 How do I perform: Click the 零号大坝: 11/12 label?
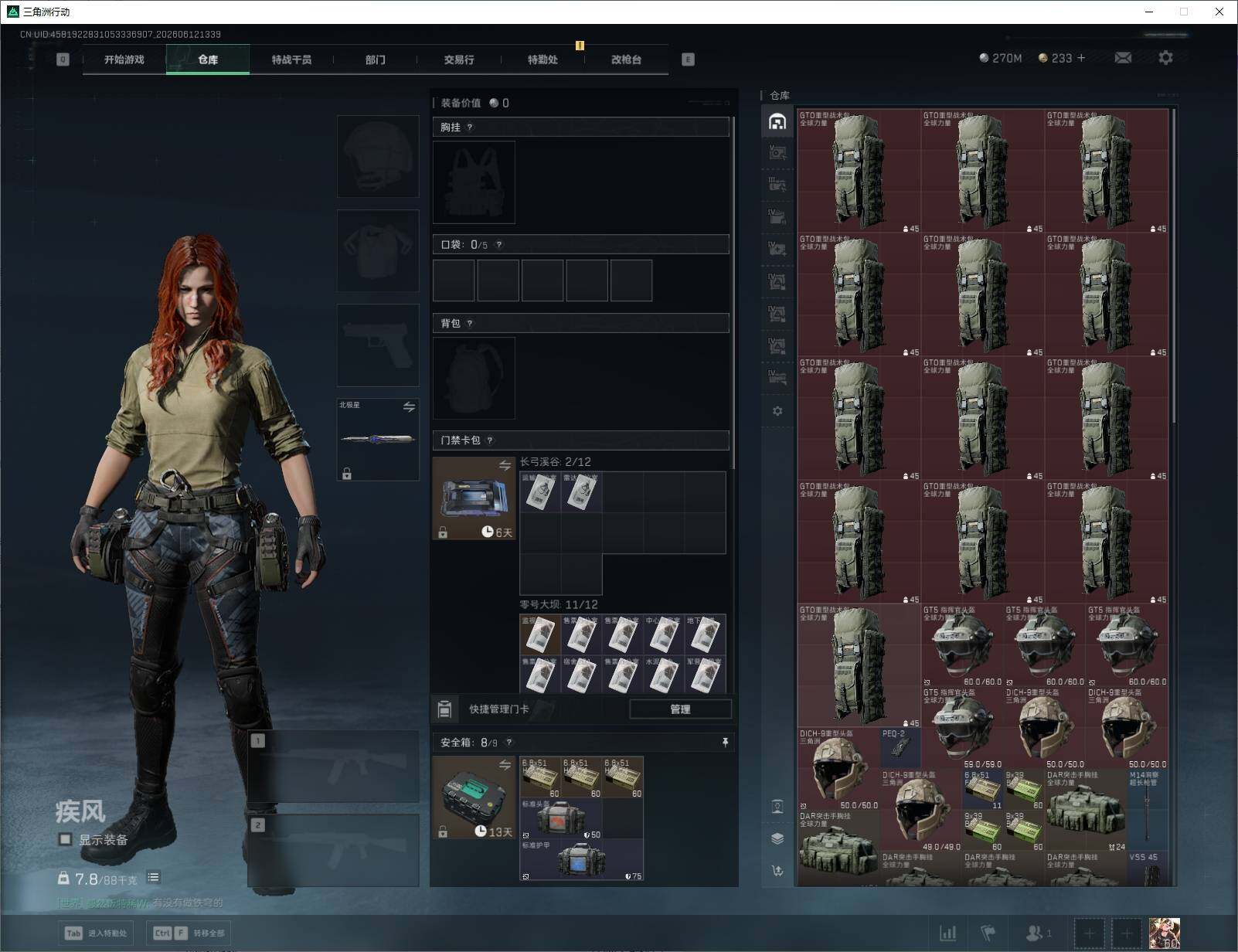pyautogui.click(x=559, y=604)
